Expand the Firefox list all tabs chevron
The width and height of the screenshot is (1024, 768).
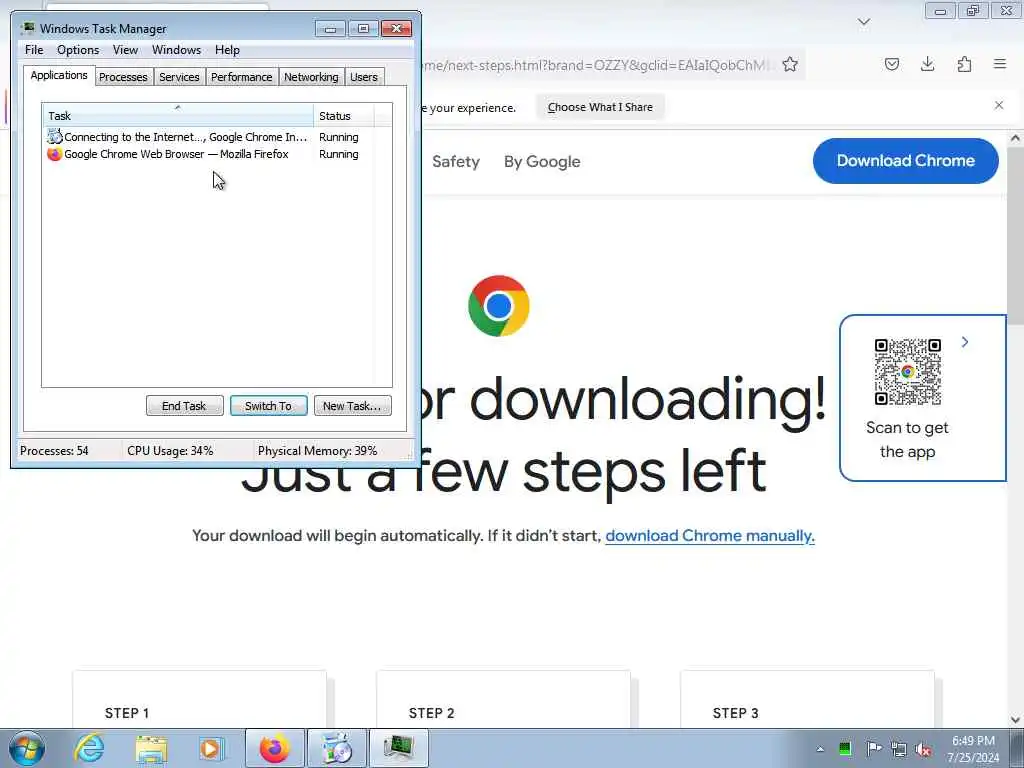click(864, 22)
